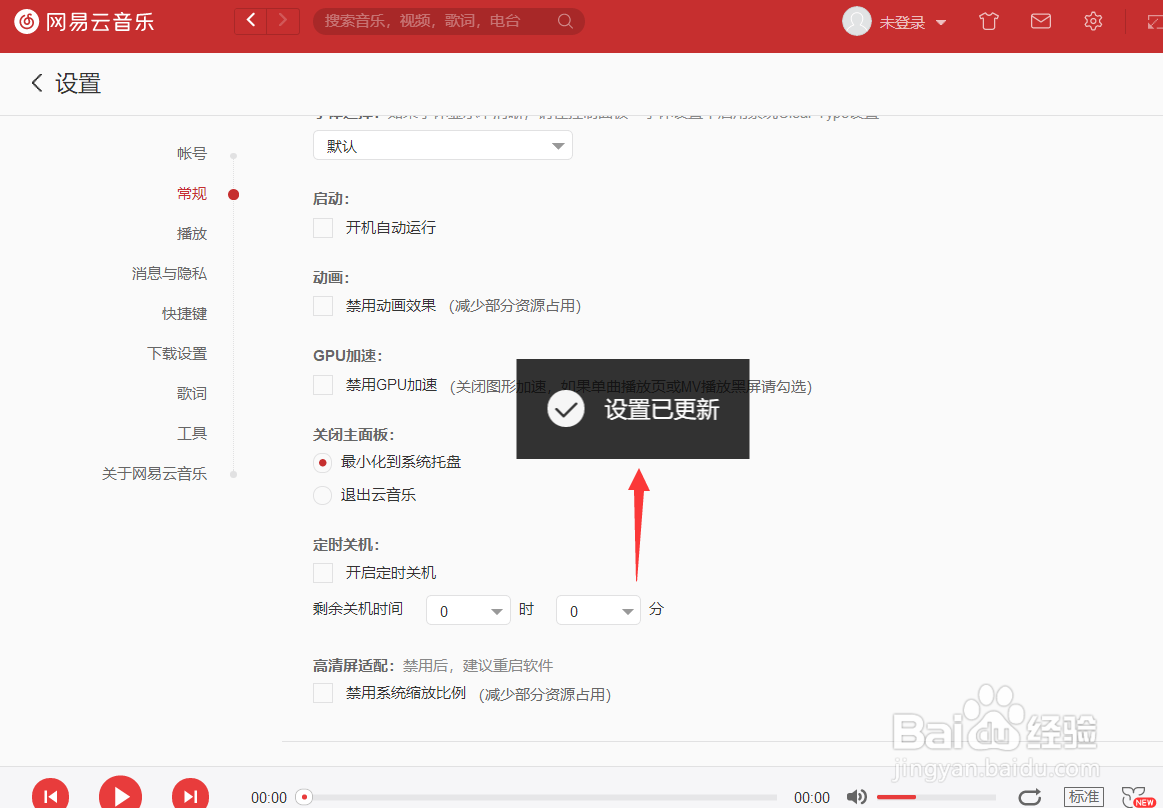Click the settings gear icon
1163x808 pixels.
[1092, 20]
